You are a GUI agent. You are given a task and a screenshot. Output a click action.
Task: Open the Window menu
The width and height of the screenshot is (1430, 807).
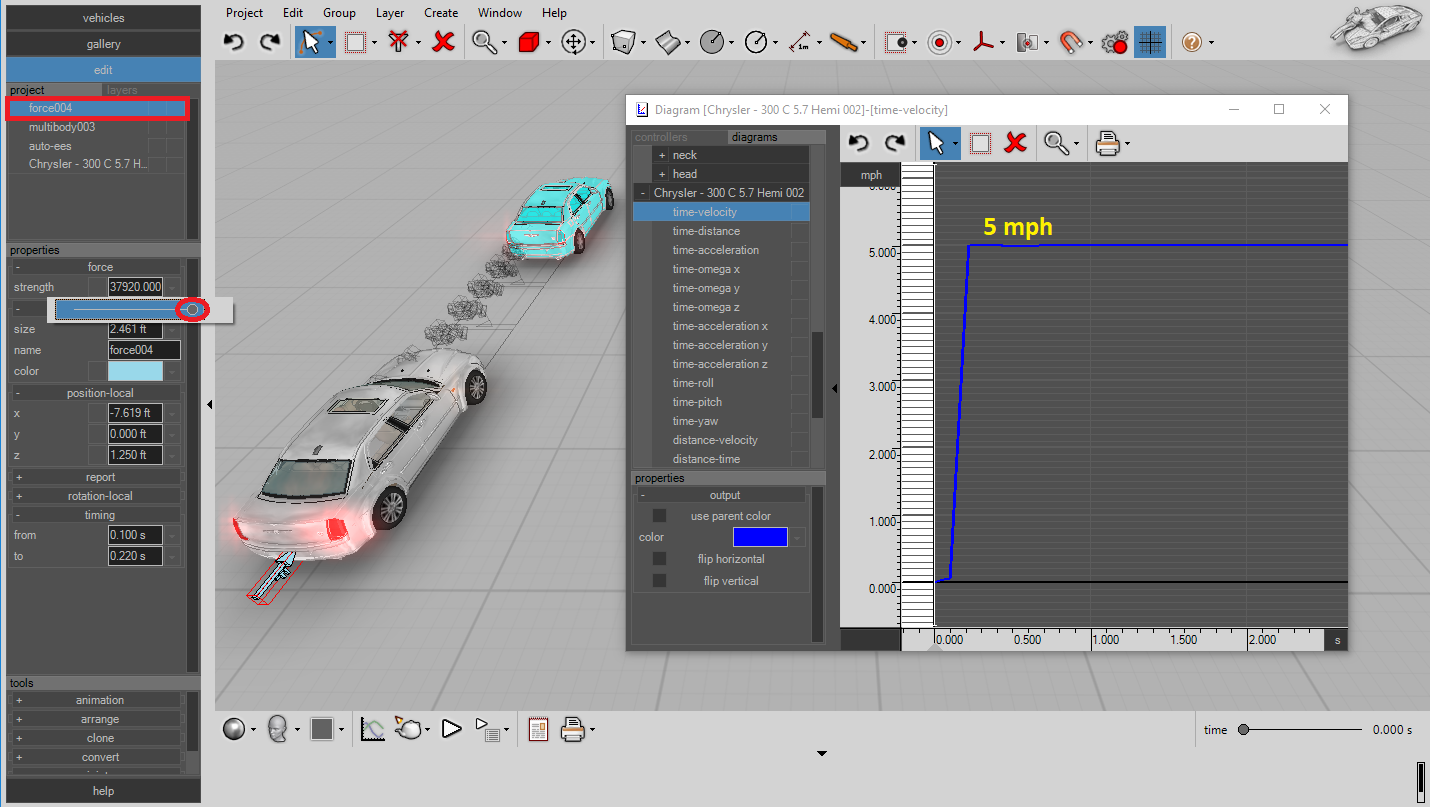tap(500, 13)
